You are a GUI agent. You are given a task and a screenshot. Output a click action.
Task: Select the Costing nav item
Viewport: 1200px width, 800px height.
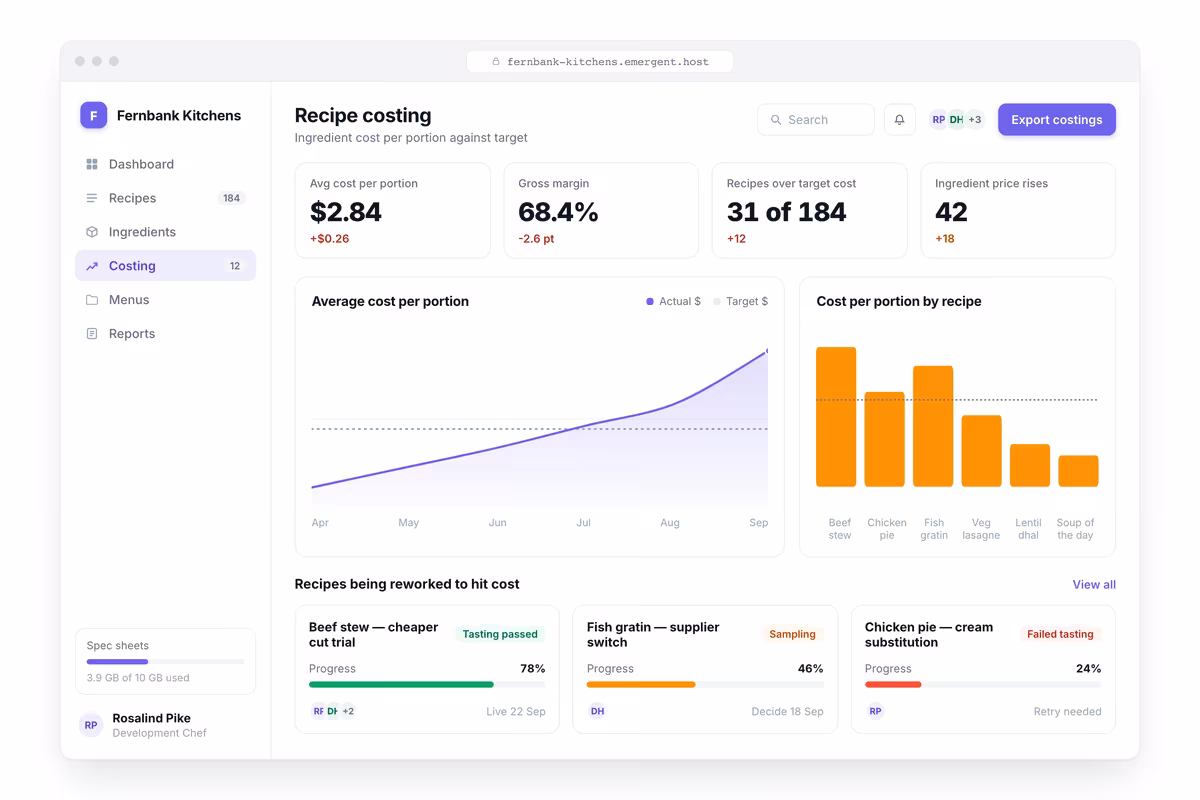165,266
